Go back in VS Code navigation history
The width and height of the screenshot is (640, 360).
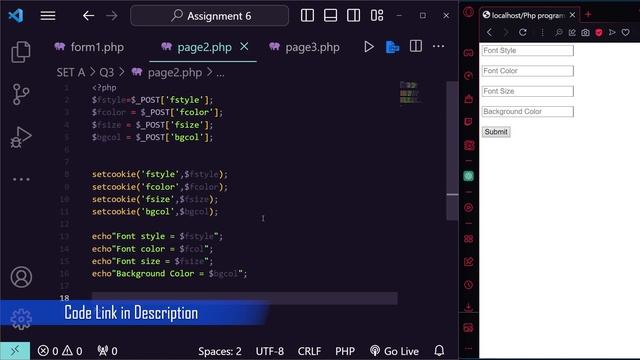click(x=88, y=16)
